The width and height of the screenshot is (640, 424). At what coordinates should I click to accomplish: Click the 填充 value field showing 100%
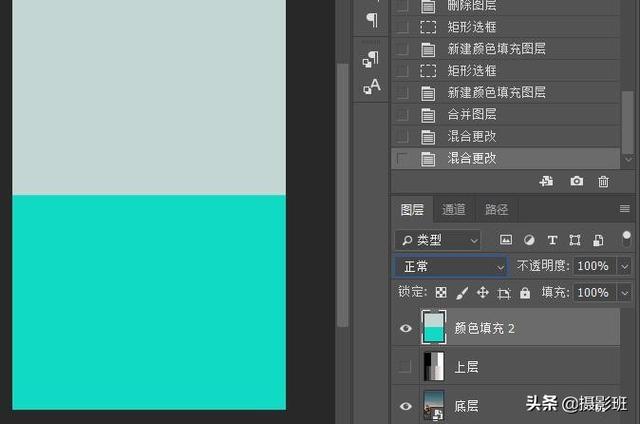coord(595,293)
